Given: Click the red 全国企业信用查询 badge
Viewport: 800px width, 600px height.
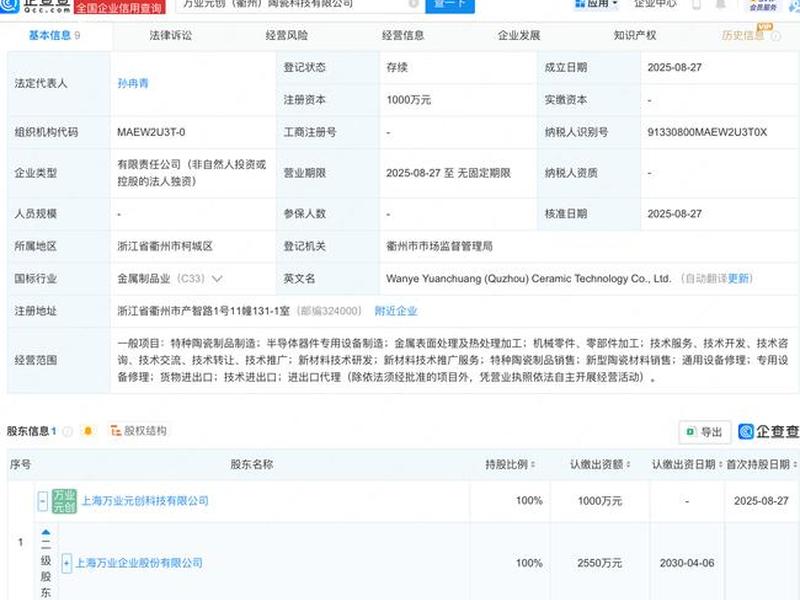Looking at the screenshot, I should (x=119, y=7).
